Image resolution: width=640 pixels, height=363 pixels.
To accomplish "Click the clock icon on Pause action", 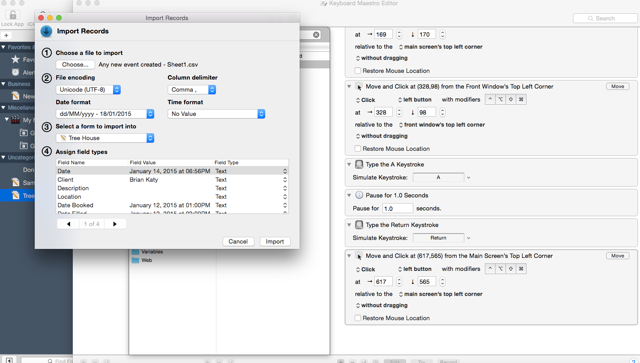I will (x=359, y=195).
